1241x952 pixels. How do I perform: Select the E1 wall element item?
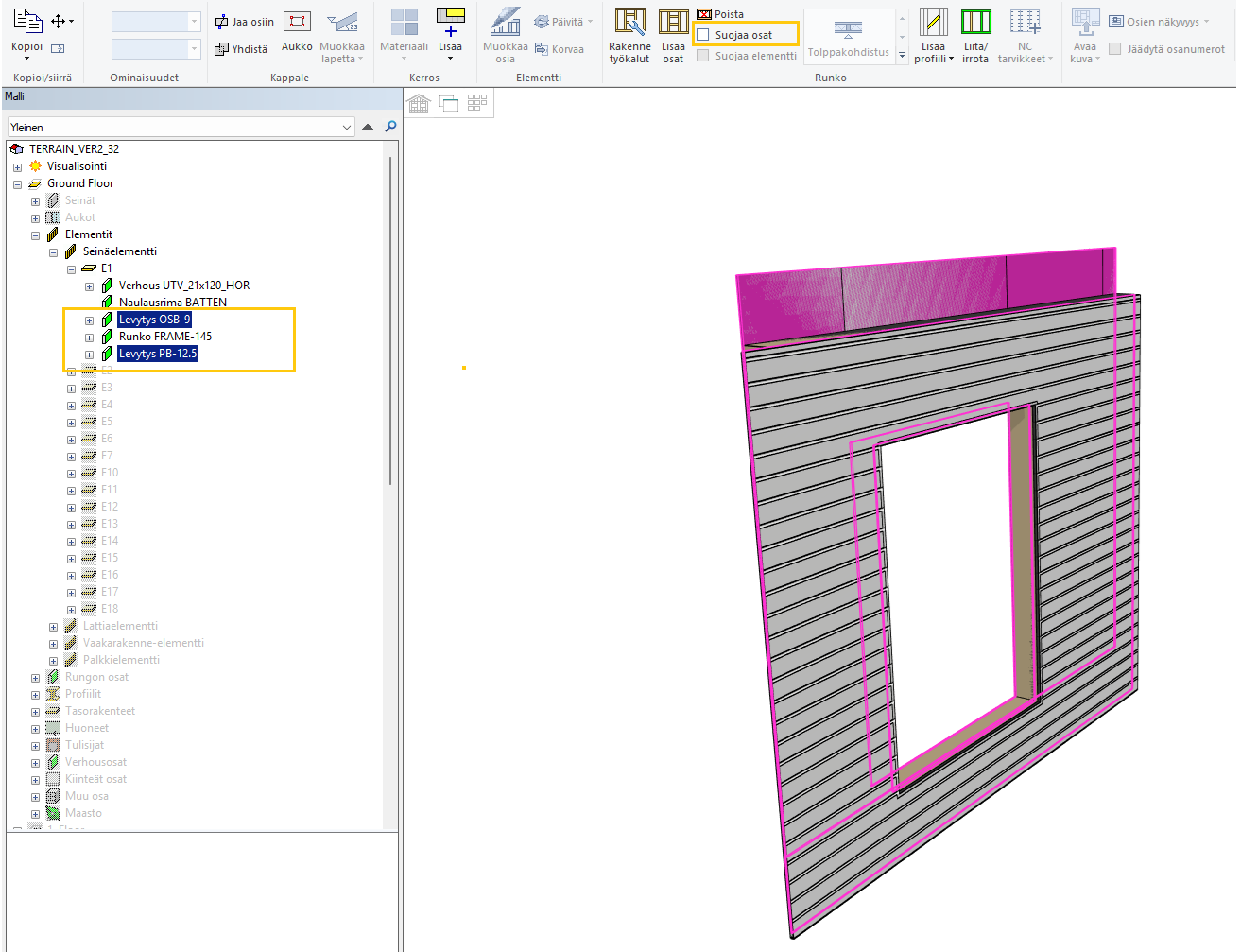click(106, 268)
